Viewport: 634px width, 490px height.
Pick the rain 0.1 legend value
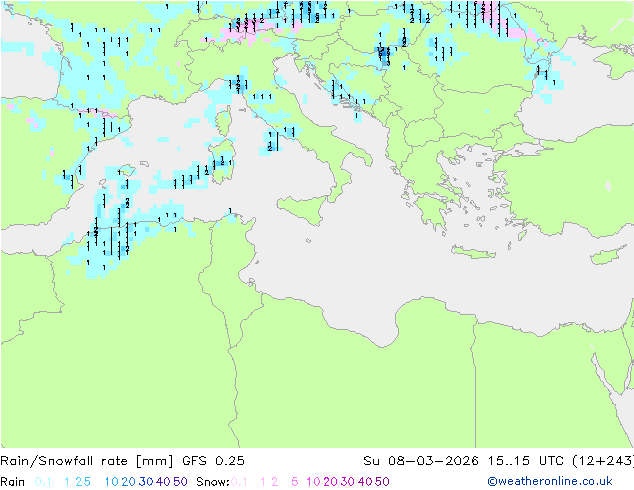[43, 482]
